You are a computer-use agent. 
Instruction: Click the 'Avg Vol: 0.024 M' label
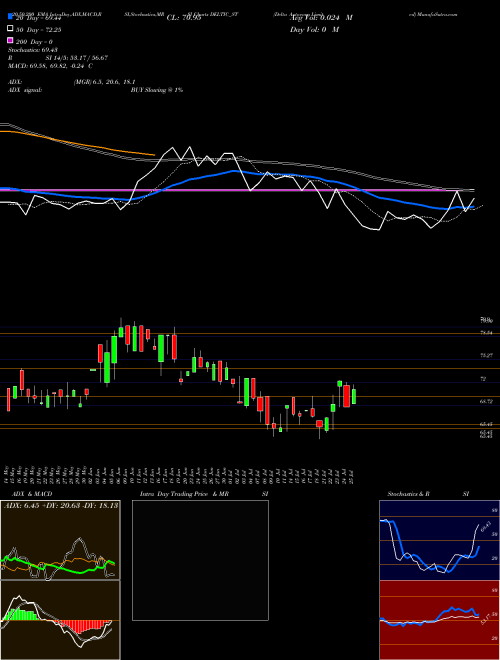(321, 18)
